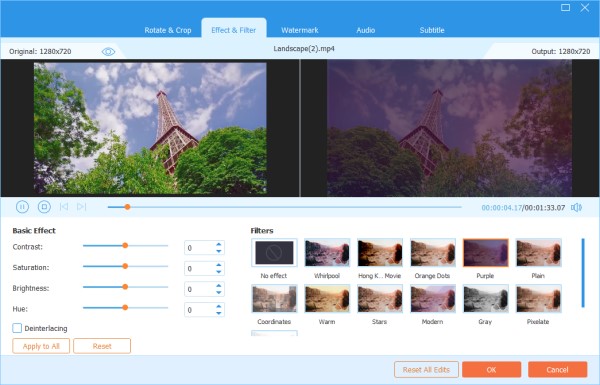
Task: Increase Contrast value with up arrow
Action: click(x=218, y=244)
